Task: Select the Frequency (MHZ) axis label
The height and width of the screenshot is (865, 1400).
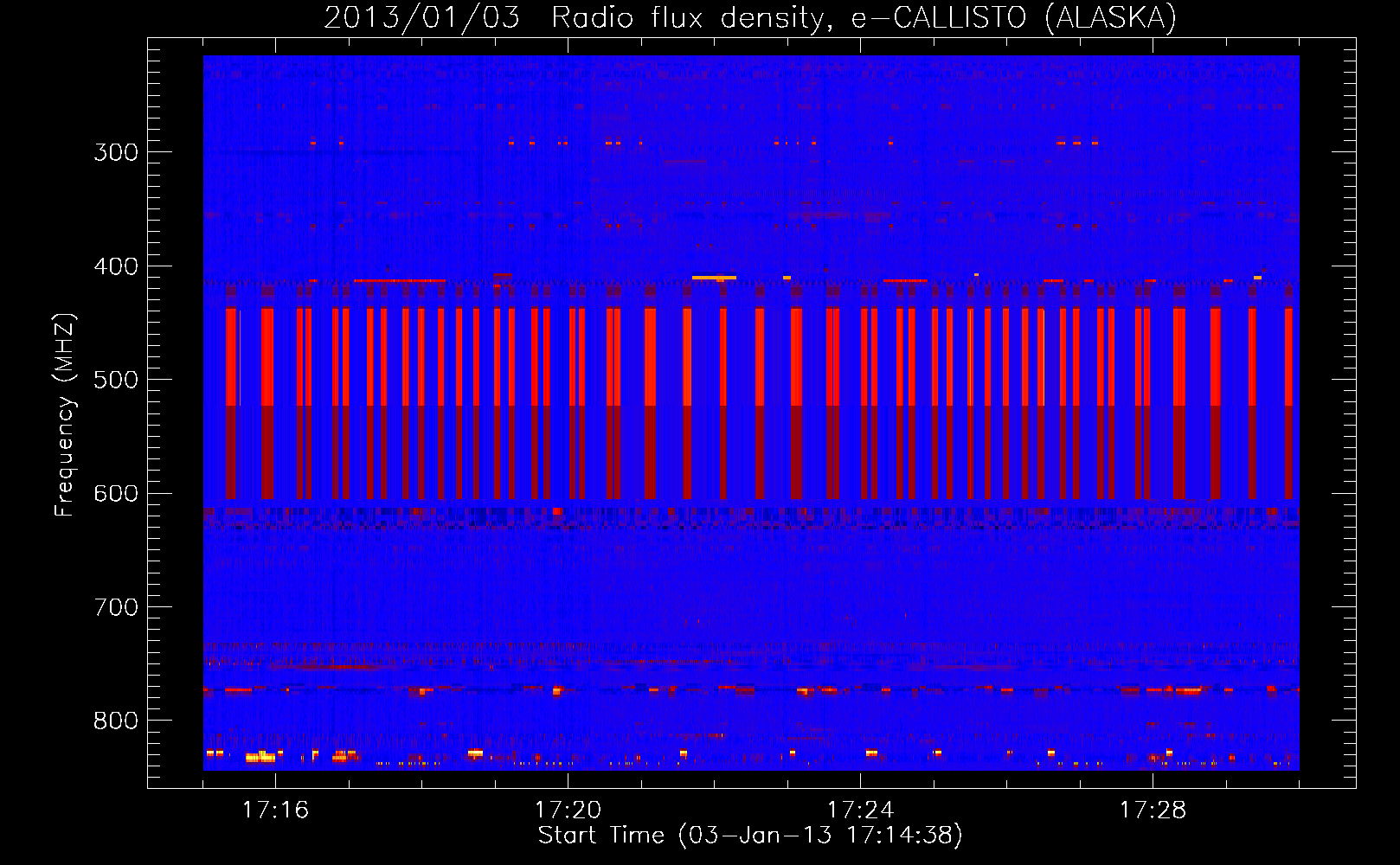Action: tap(65, 415)
